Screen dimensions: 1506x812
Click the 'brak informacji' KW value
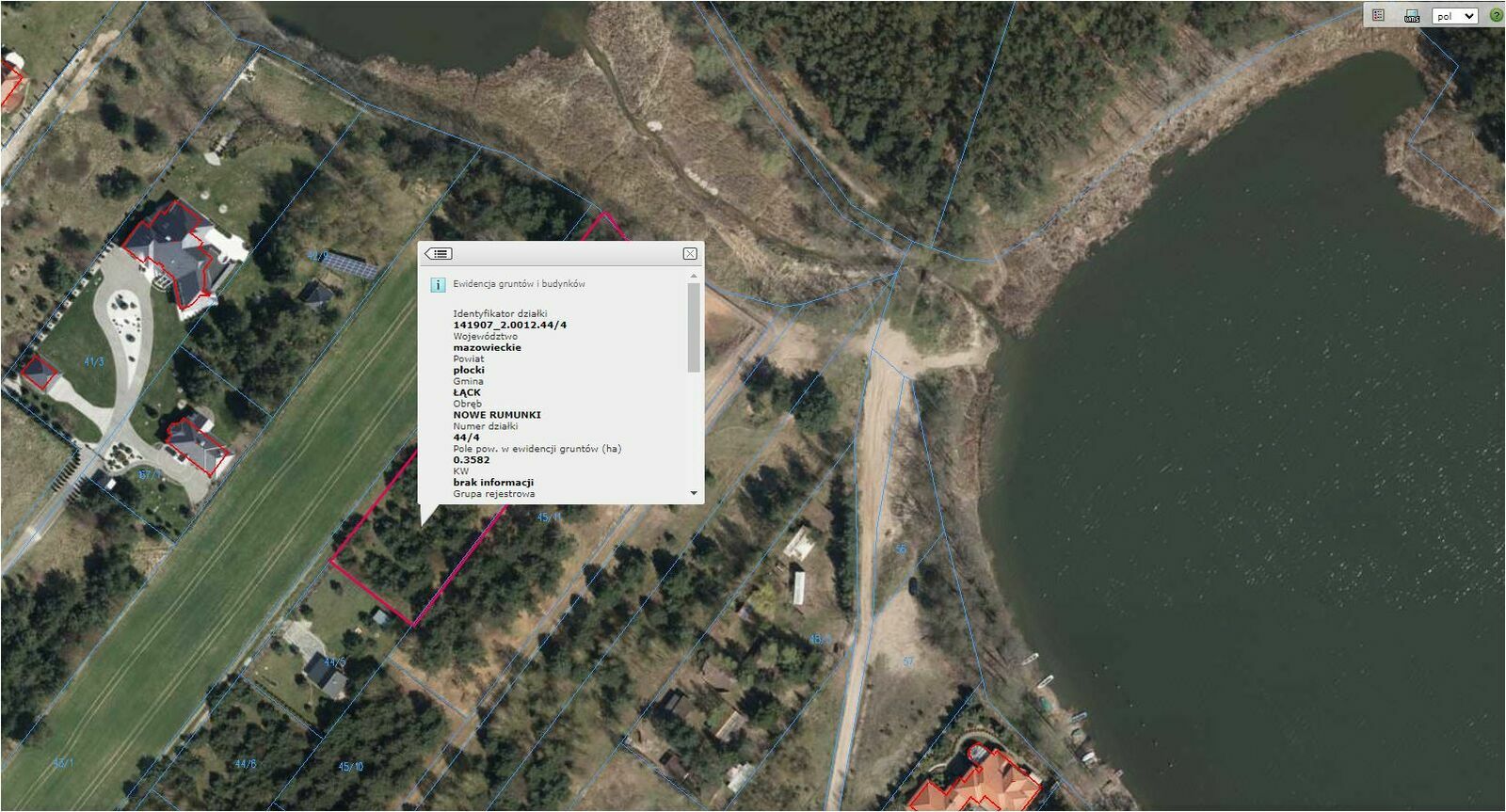pos(493,482)
